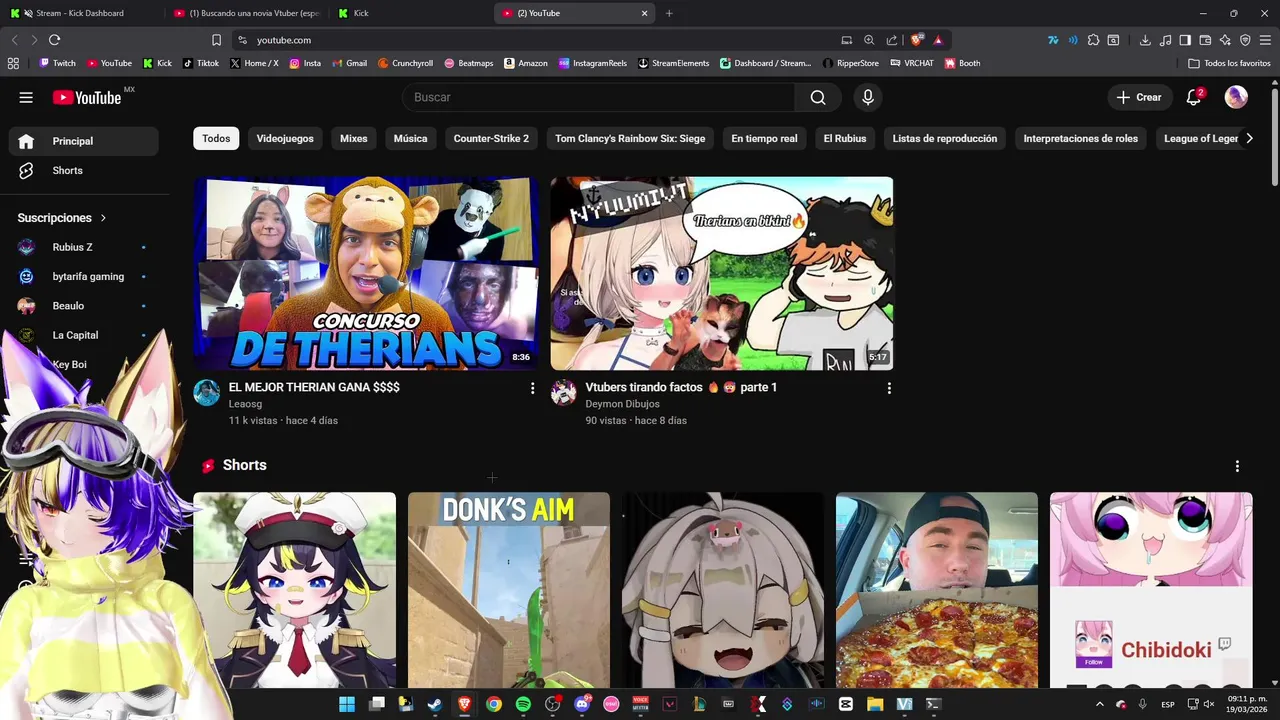Click the Leaosg channel avatar

[206, 392]
